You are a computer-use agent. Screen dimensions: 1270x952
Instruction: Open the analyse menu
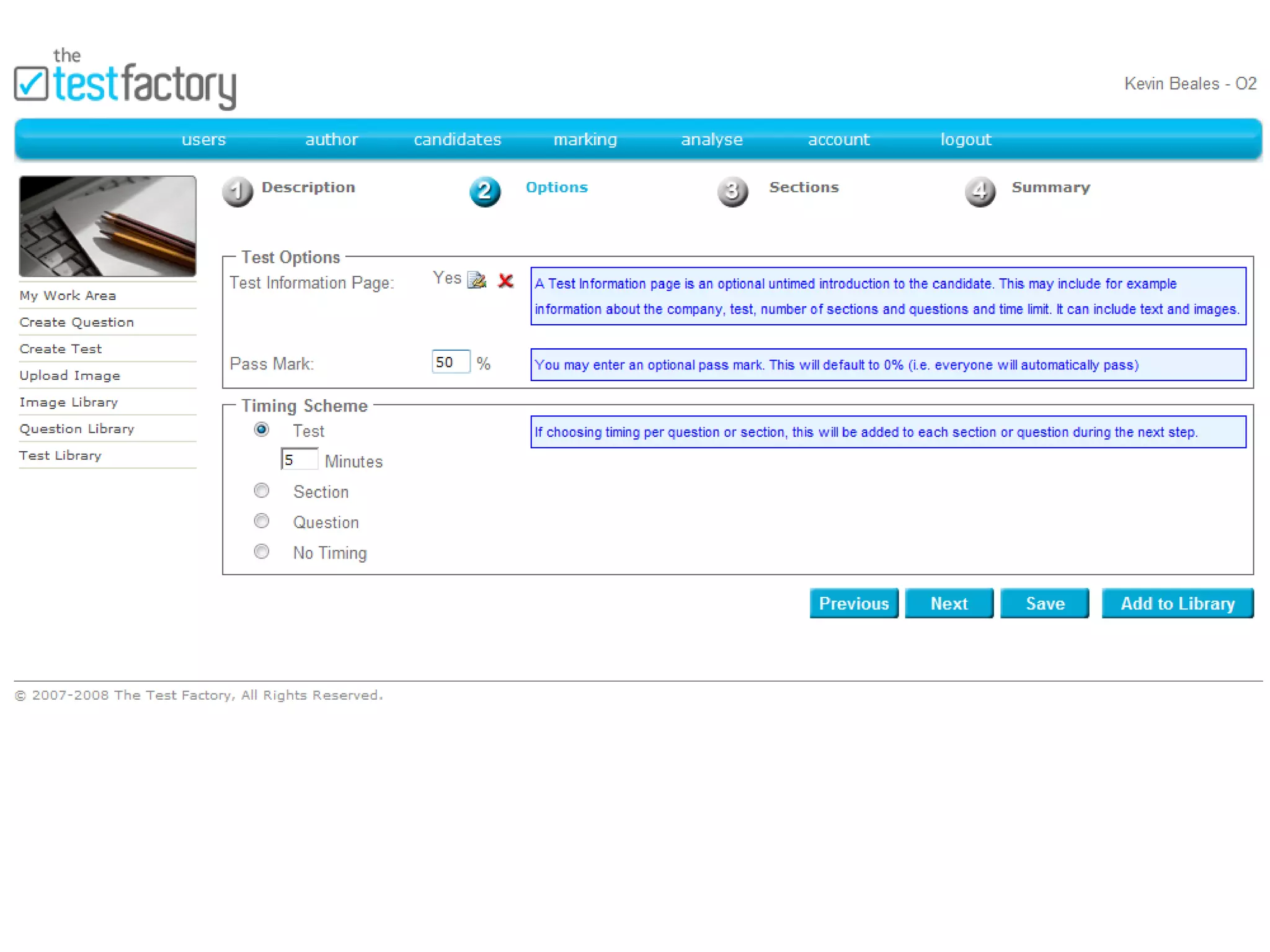point(712,139)
